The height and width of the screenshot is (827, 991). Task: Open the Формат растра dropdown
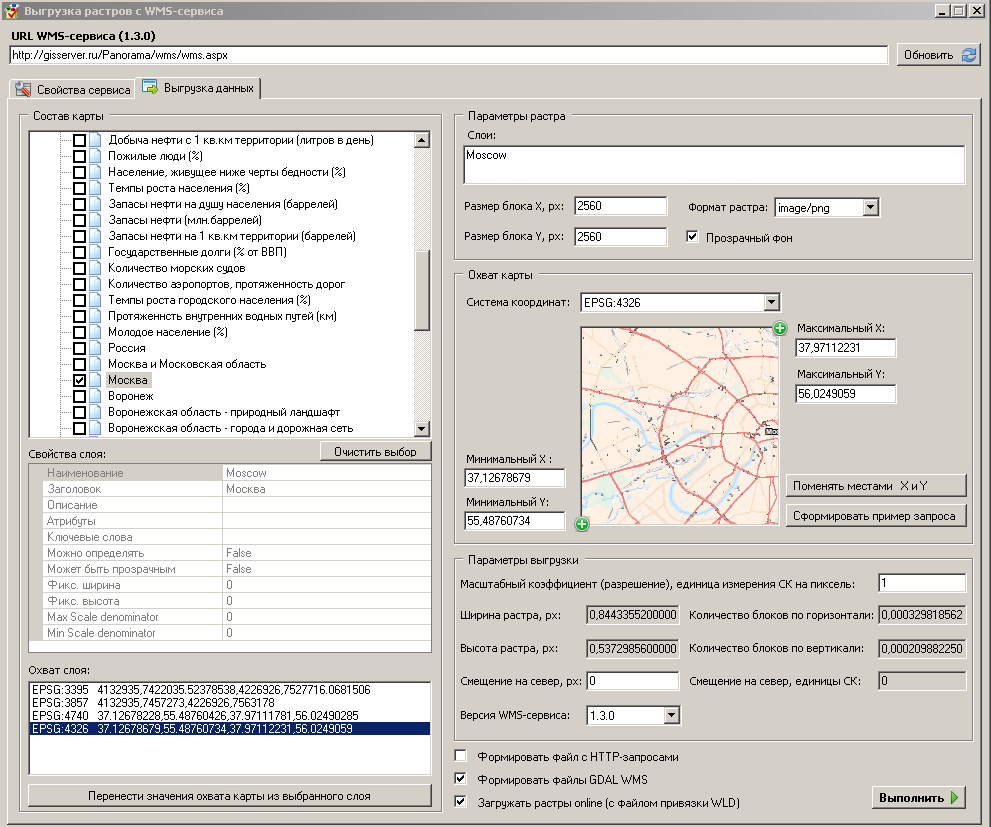870,207
